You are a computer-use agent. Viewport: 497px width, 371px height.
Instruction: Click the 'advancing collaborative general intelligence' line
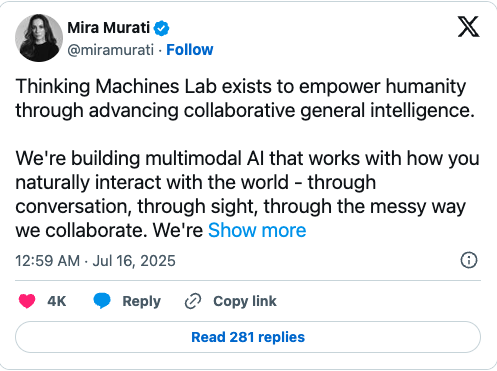click(245, 111)
